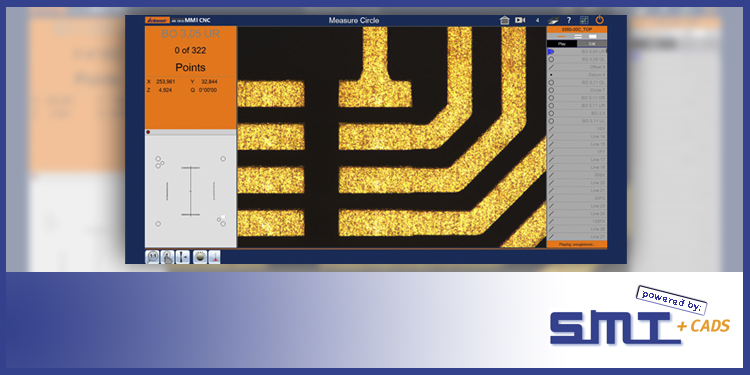The width and height of the screenshot is (750, 375).
Task: Click the probe/stage icon beside the number 4
Action: coord(552,20)
